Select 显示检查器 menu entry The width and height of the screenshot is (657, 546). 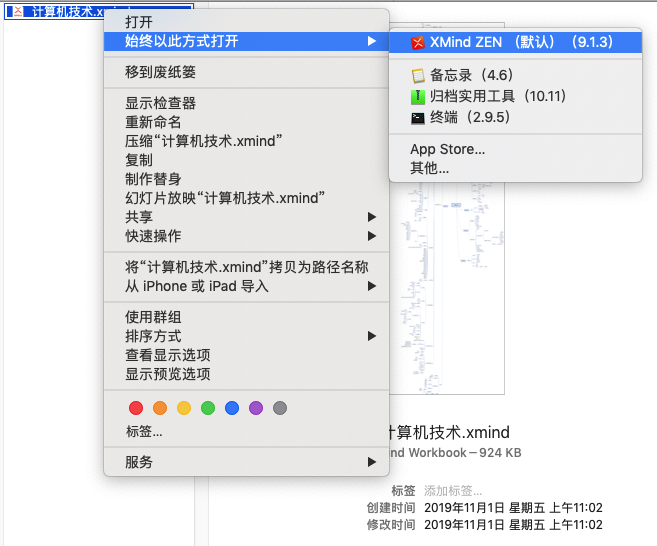coord(246,103)
